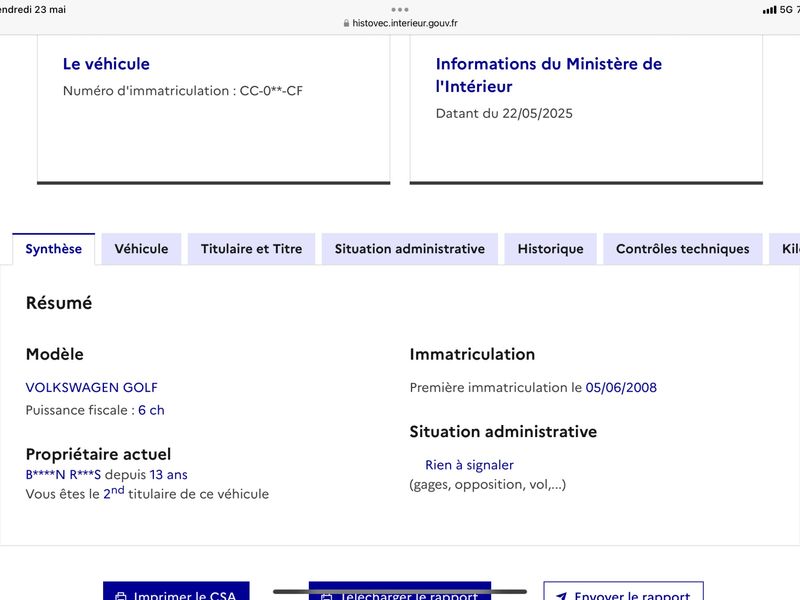800x600 pixels.
Task: Click Informations du Ministère de l'Intérieur heading
Action: [x=549, y=75]
